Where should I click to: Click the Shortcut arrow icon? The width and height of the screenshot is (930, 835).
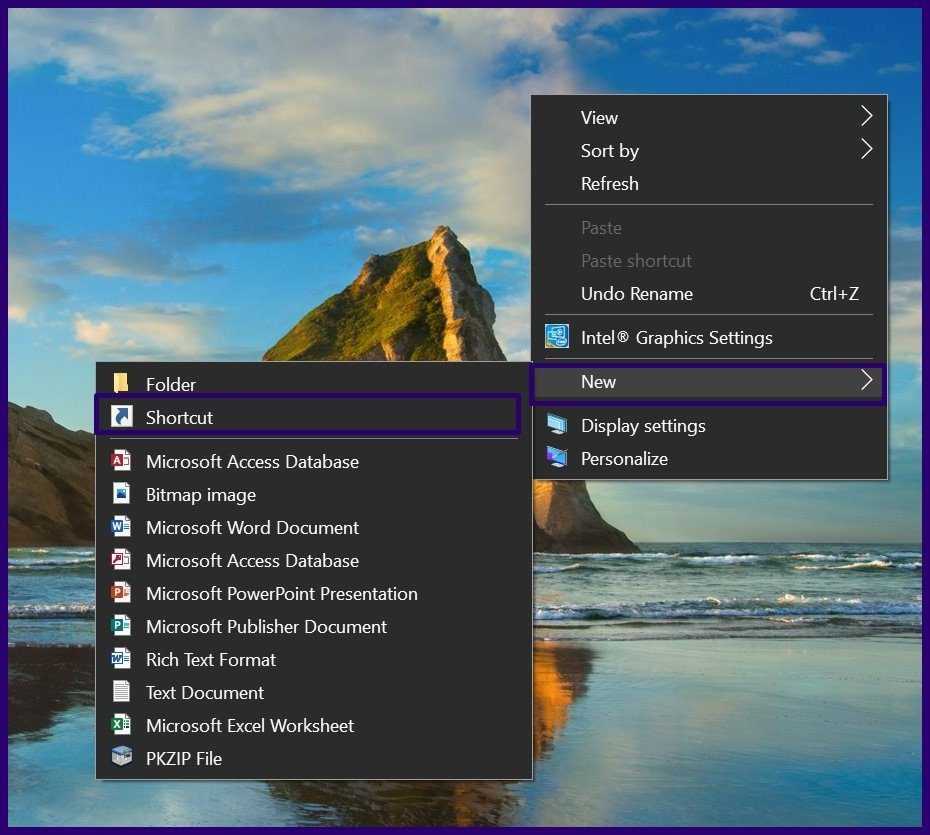(121, 417)
